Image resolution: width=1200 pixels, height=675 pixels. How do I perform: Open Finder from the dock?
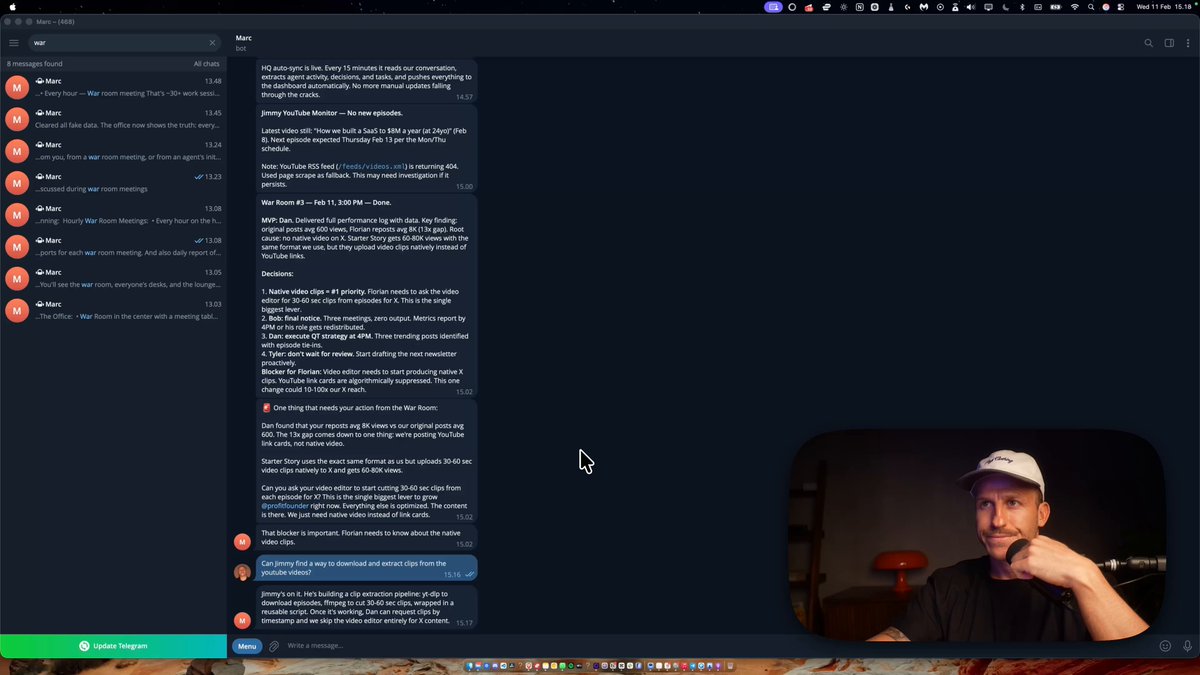pyautogui.click(x=470, y=666)
